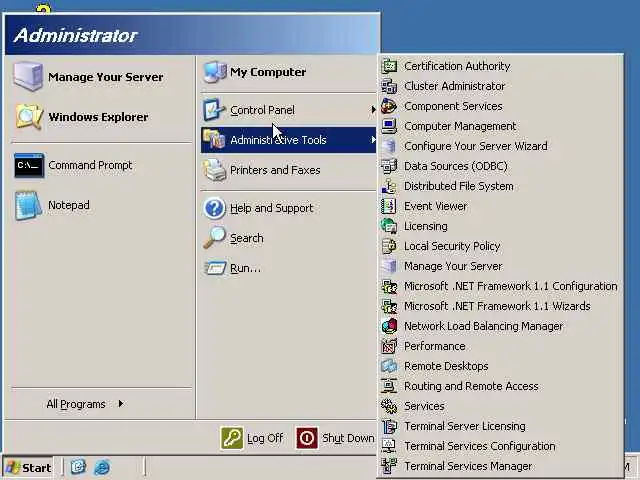Click the Printers and Faxes icon
The image size is (640, 480).
point(214,170)
